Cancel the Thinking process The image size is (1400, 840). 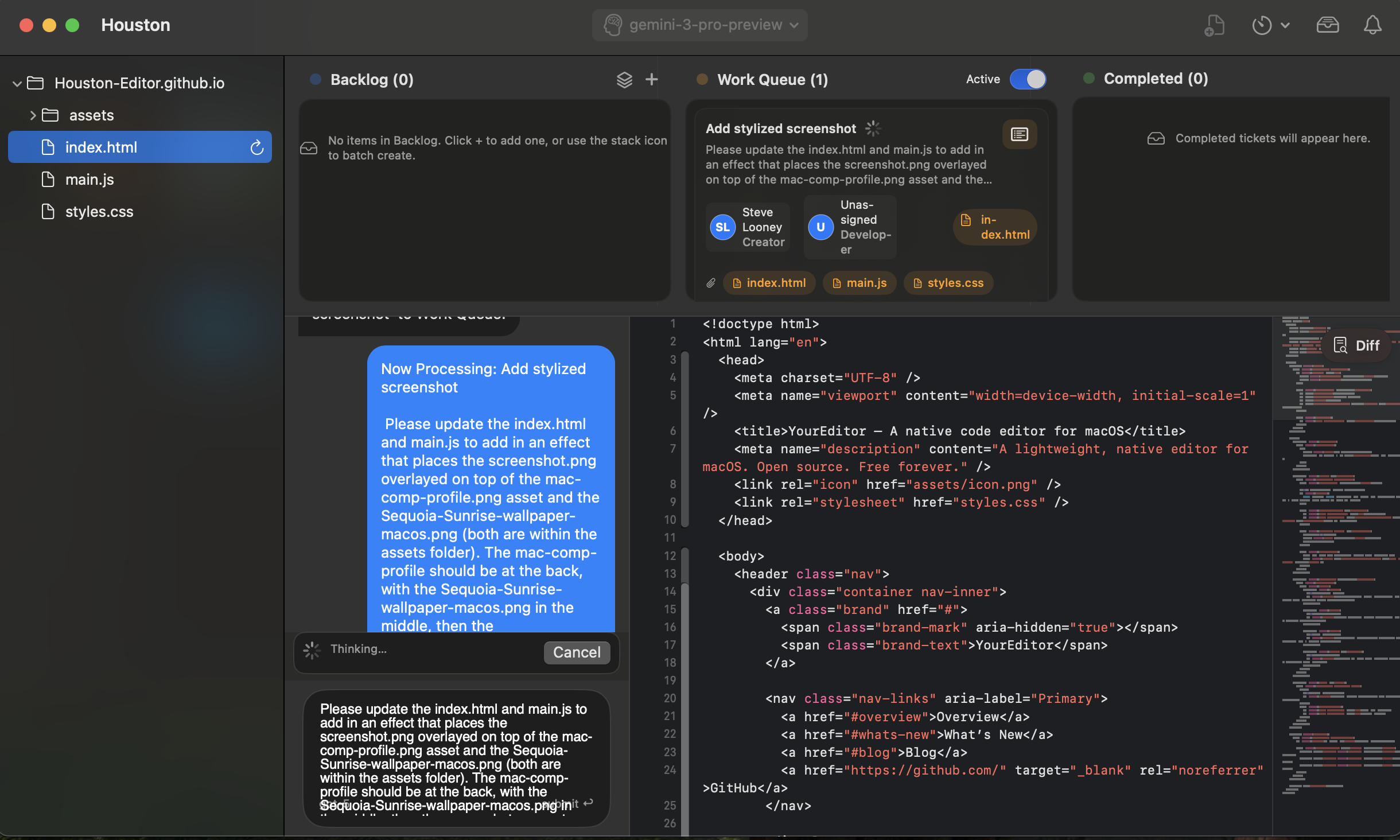577,652
